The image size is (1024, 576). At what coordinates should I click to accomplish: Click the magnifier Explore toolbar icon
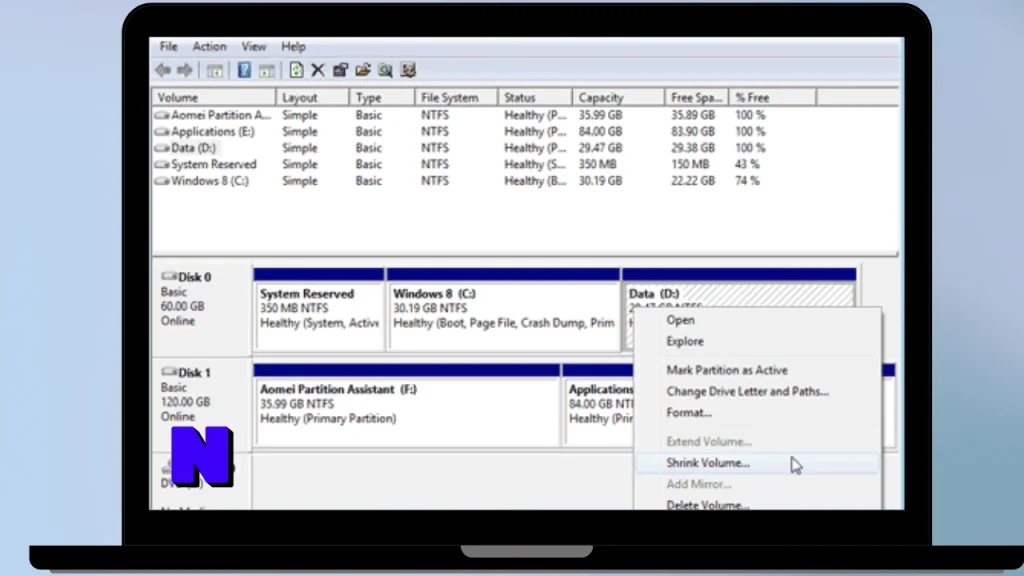point(385,70)
